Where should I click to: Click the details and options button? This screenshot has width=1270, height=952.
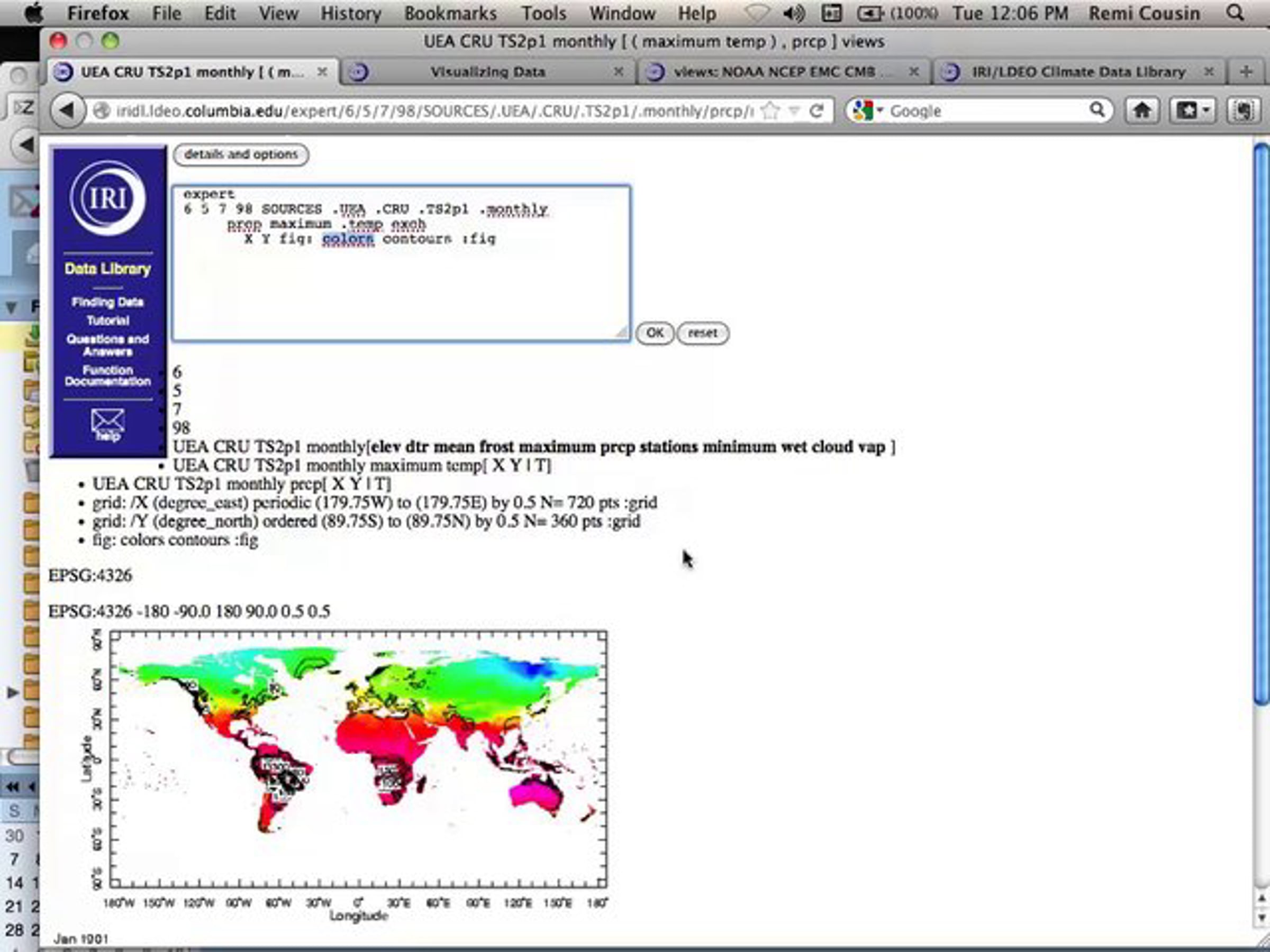tap(241, 154)
